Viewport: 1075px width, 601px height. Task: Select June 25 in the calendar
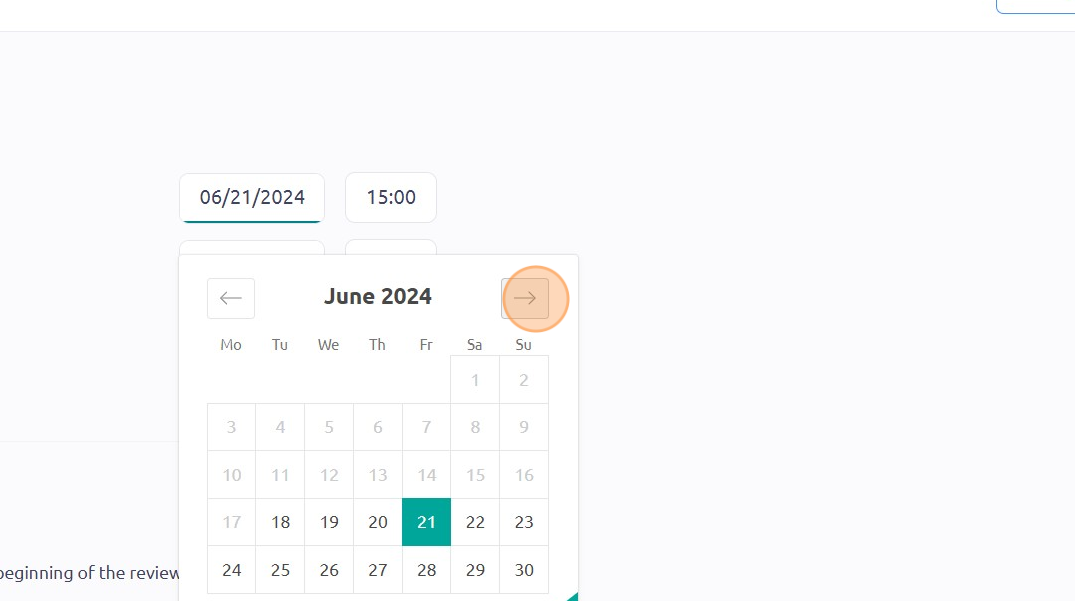pos(280,569)
